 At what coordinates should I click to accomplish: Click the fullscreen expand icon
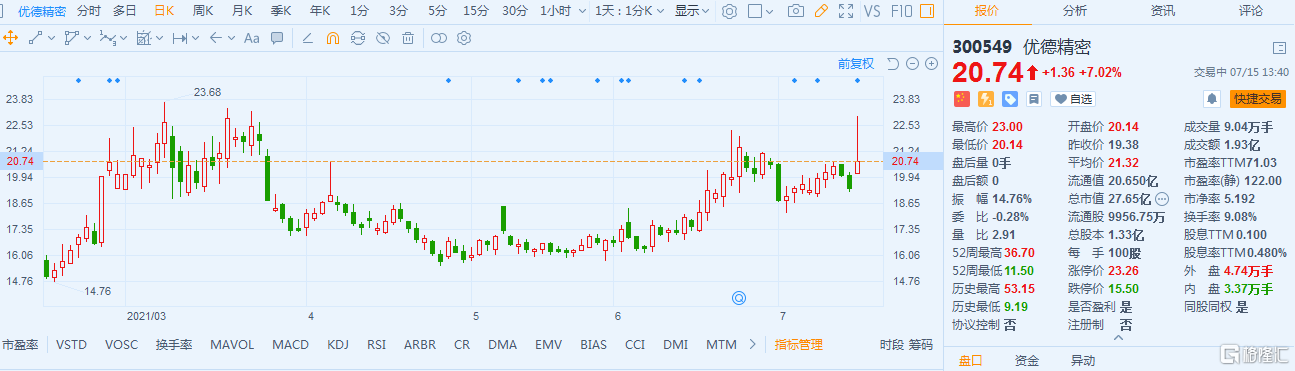pyautogui.click(x=847, y=11)
